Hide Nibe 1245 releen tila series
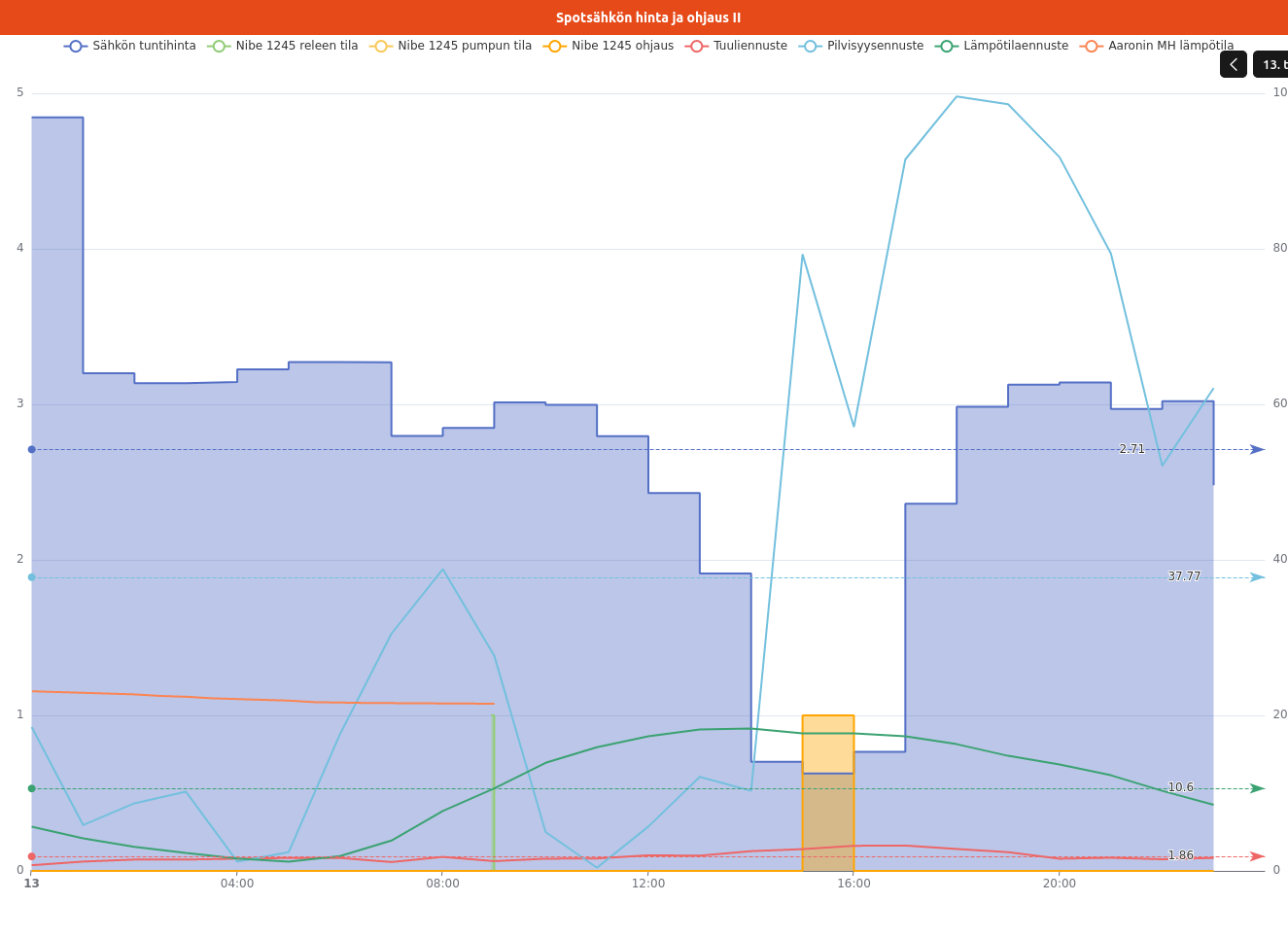Viewport: 1288px width, 937px height. click(283, 47)
